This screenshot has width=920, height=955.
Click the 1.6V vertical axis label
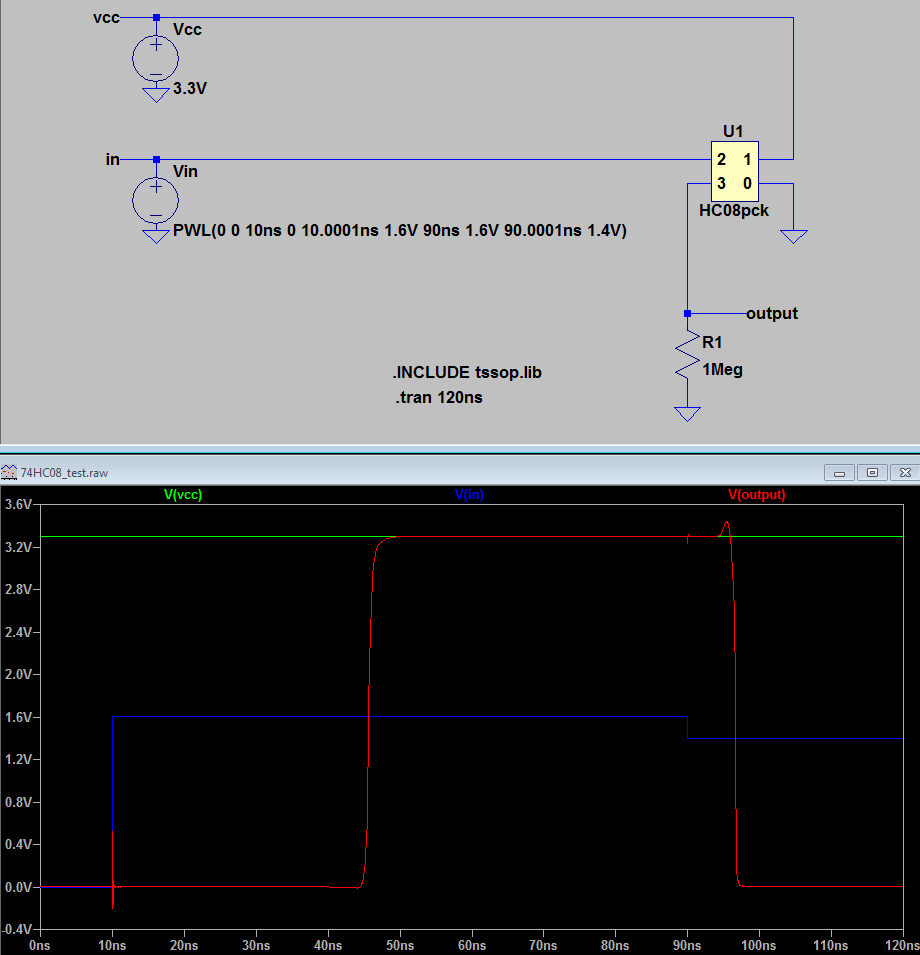pyautogui.click(x=18, y=717)
